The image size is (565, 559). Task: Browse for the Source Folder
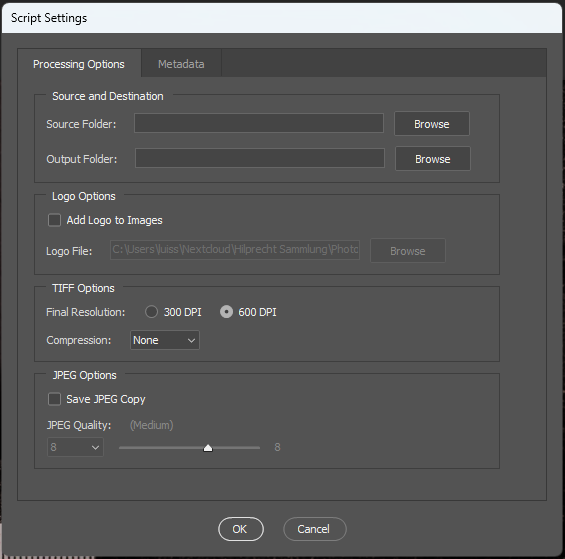pos(432,124)
